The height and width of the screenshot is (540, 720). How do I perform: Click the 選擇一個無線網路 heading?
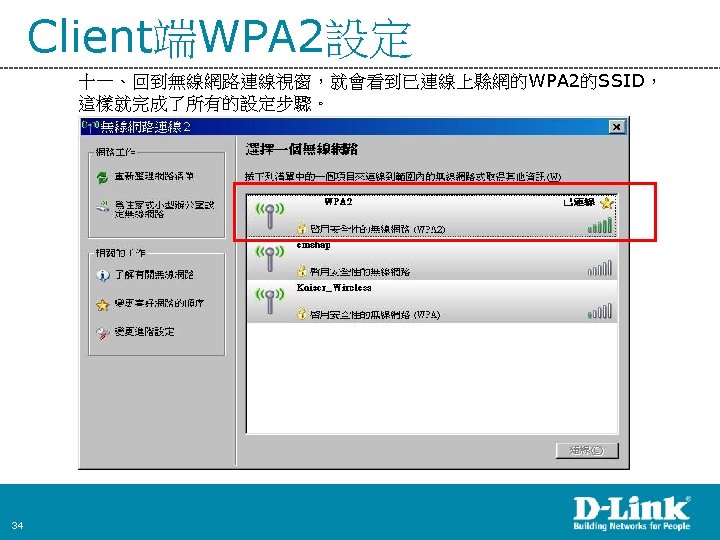coord(302,149)
